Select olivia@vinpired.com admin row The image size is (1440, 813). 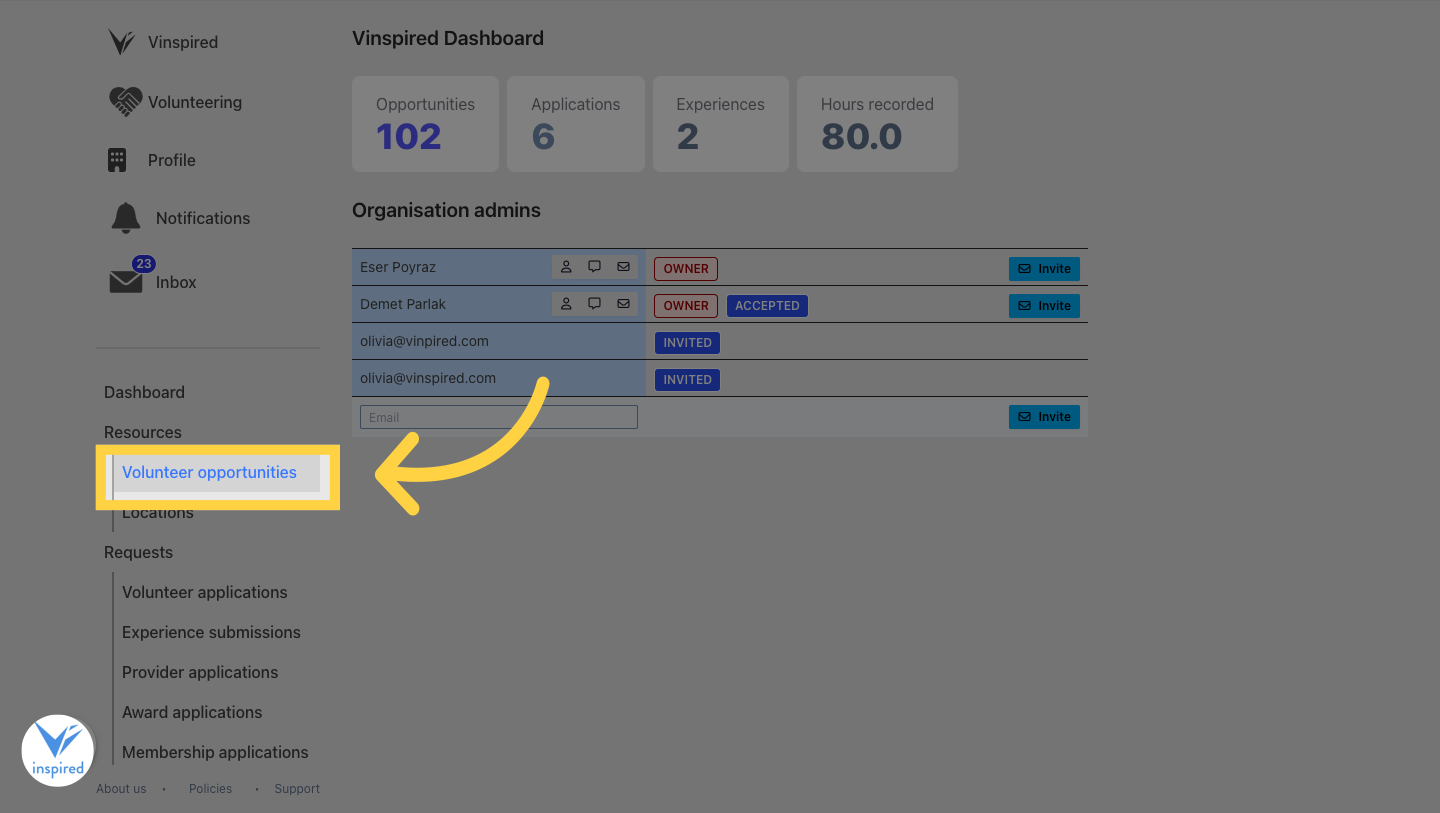click(720, 341)
